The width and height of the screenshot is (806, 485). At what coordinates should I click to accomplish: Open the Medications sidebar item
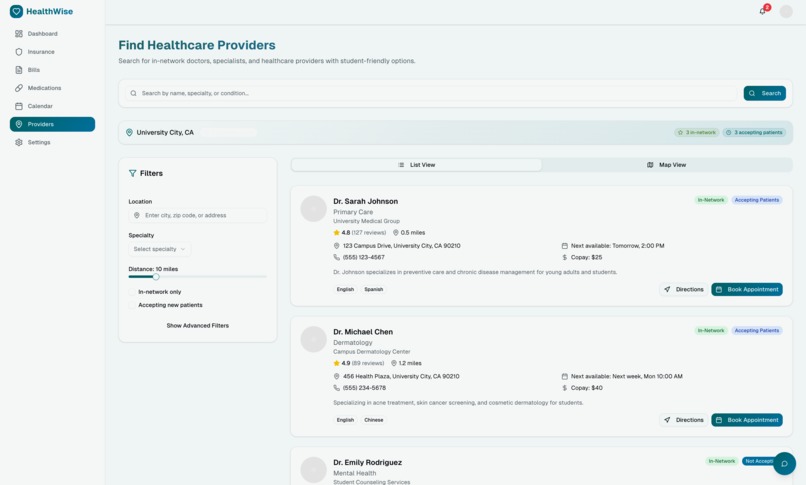(x=52, y=88)
